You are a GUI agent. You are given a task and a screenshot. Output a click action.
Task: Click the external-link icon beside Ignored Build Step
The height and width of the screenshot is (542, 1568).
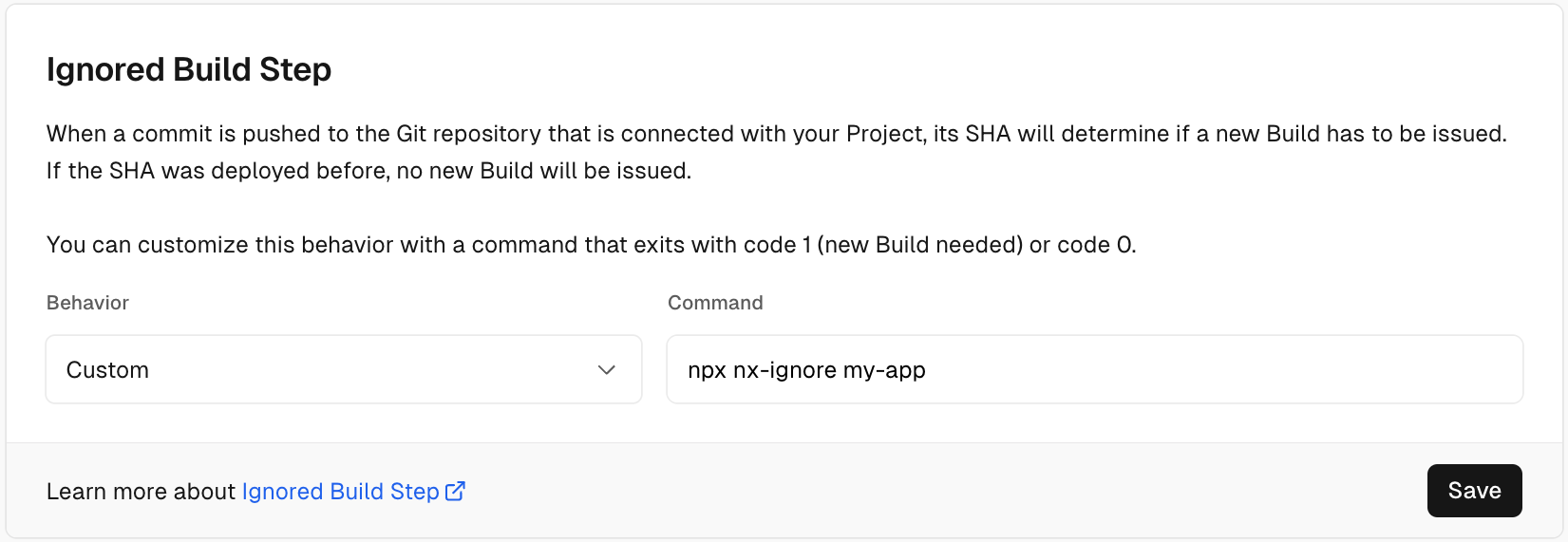(456, 491)
